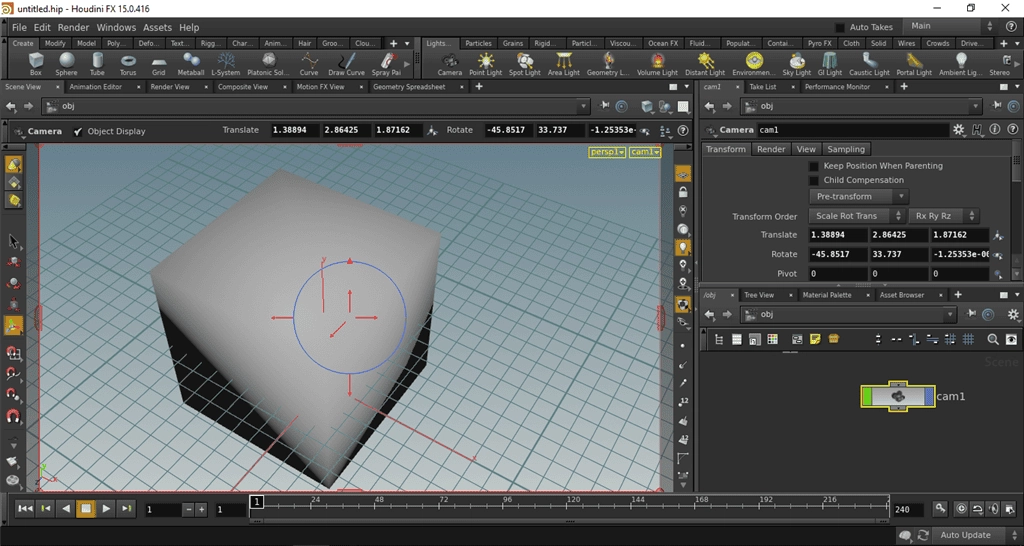
Task: Click the Translate X field in parameters
Action: [838, 235]
